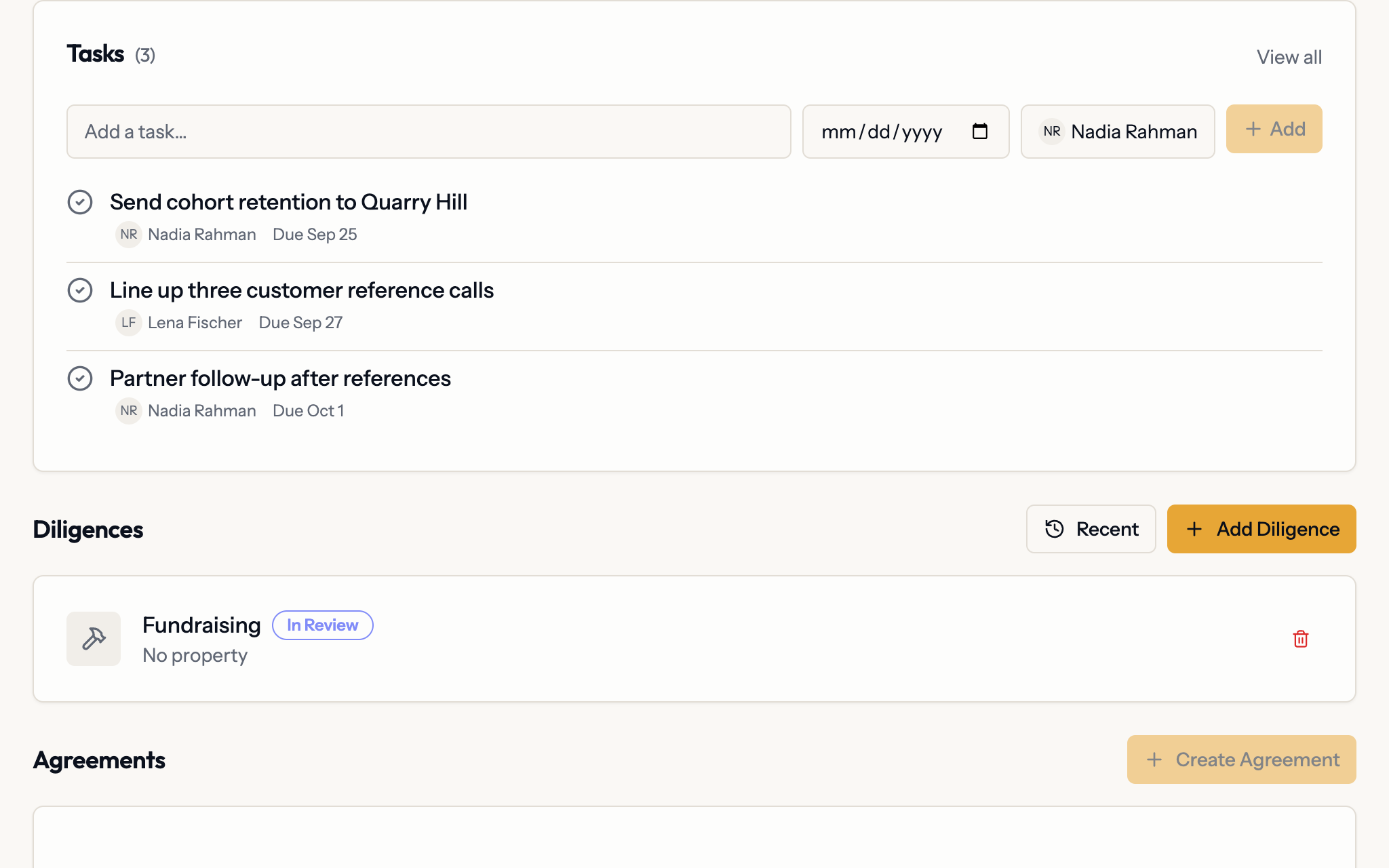Click the Tasks (3) heading

[x=111, y=54]
